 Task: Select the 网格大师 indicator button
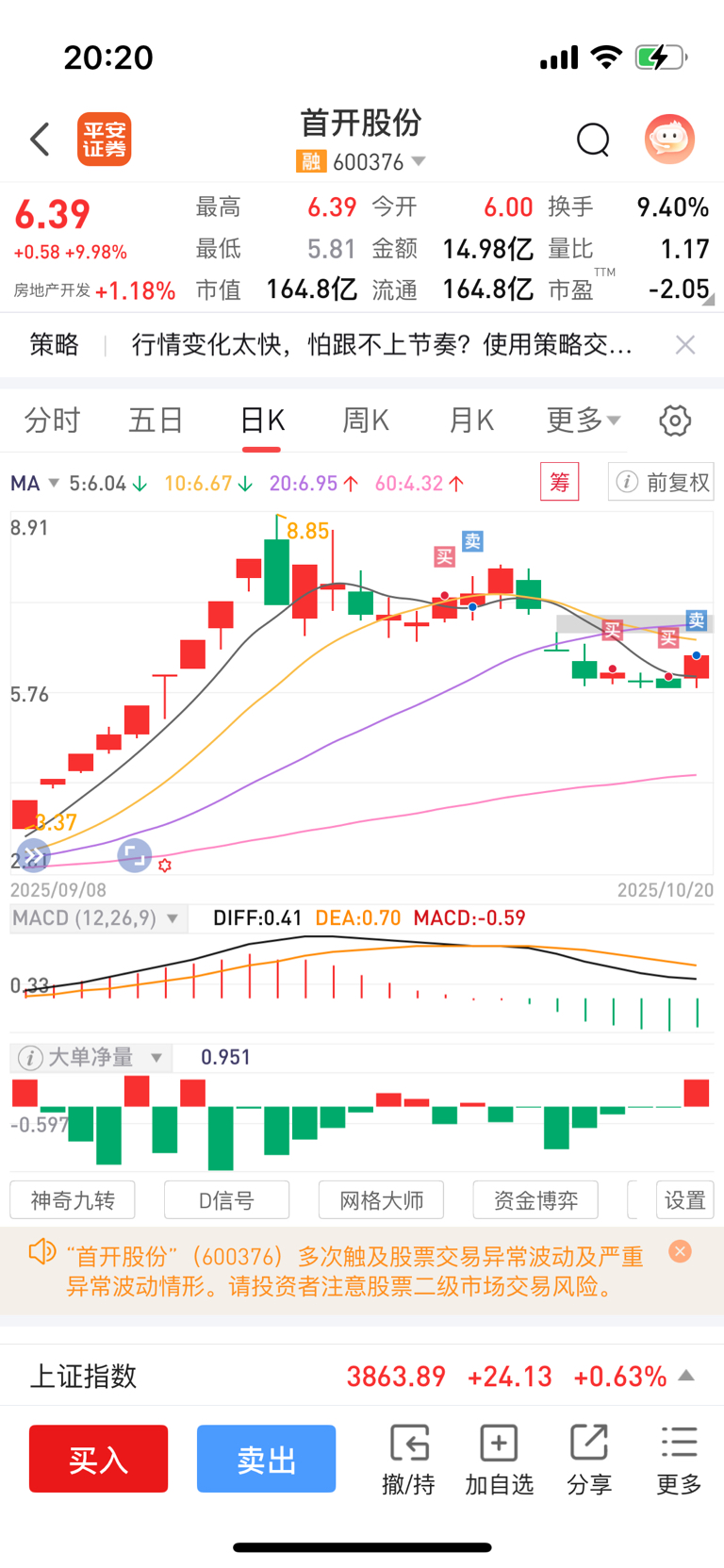coord(381,1200)
